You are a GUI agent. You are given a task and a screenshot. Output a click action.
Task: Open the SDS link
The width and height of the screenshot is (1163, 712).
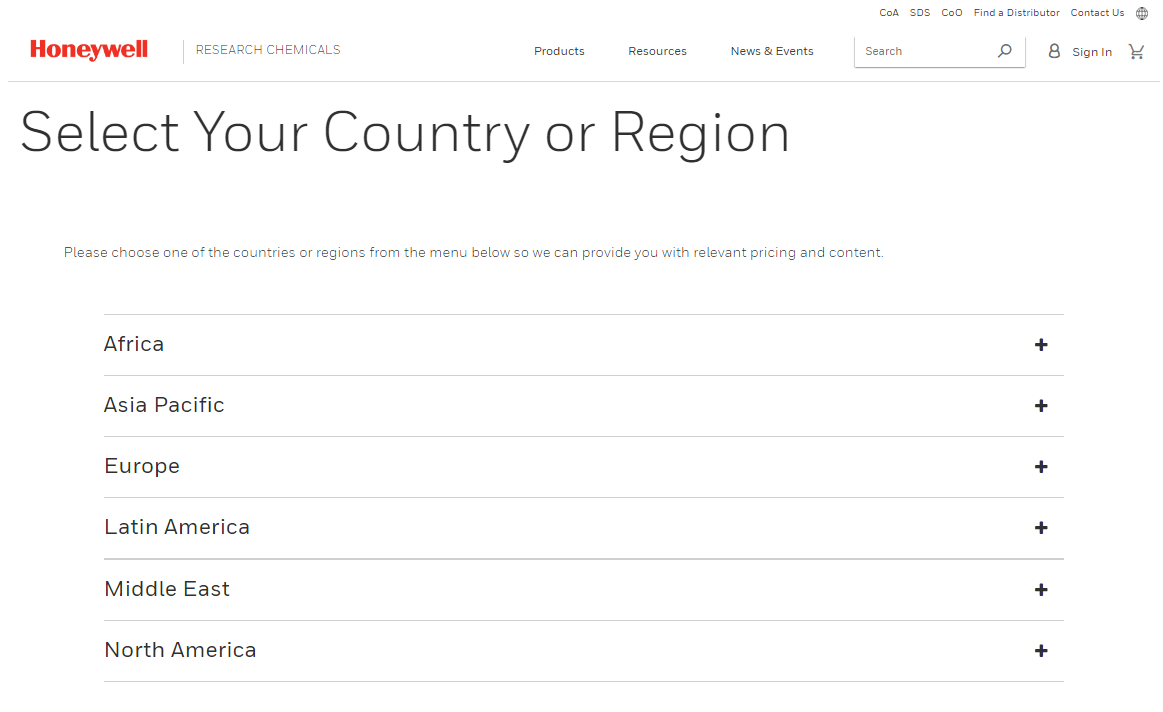[x=920, y=13]
